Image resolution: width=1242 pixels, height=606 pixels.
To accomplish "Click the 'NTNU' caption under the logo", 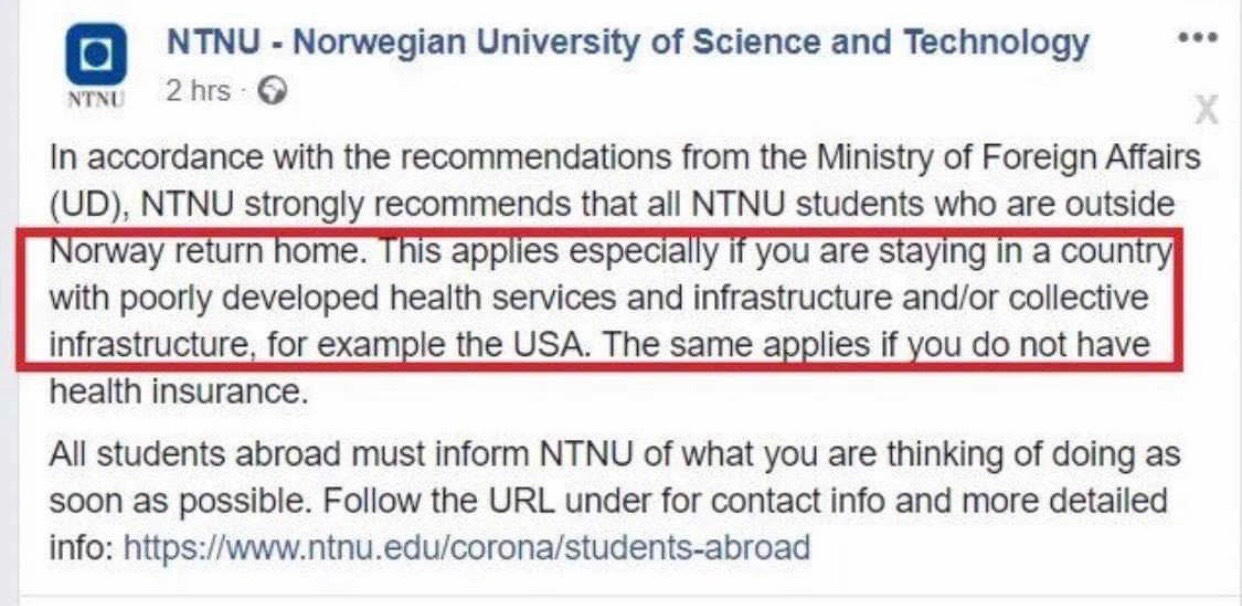I will pos(95,100).
